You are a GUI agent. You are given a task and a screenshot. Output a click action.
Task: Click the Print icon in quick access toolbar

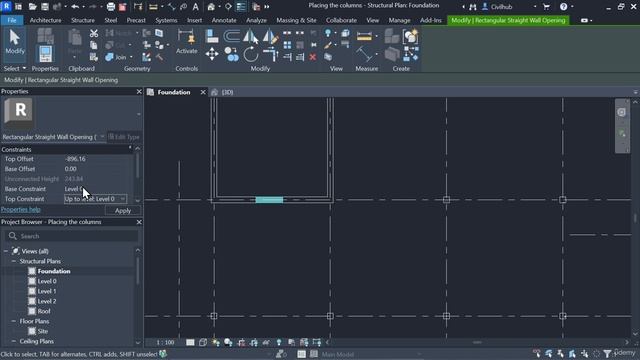[x=110, y=7]
